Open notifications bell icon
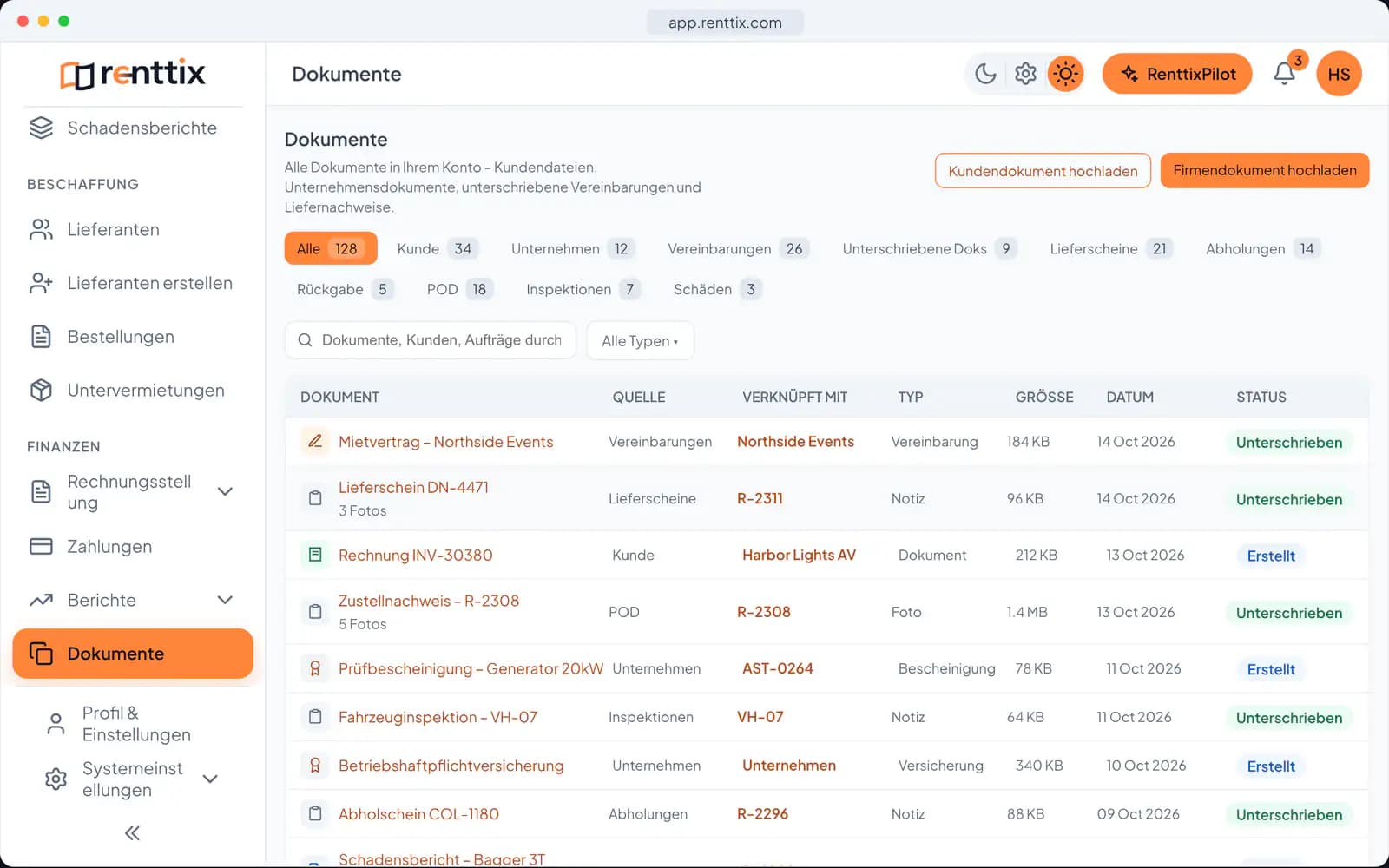Screen dimensions: 1389x868 [x=1285, y=74]
